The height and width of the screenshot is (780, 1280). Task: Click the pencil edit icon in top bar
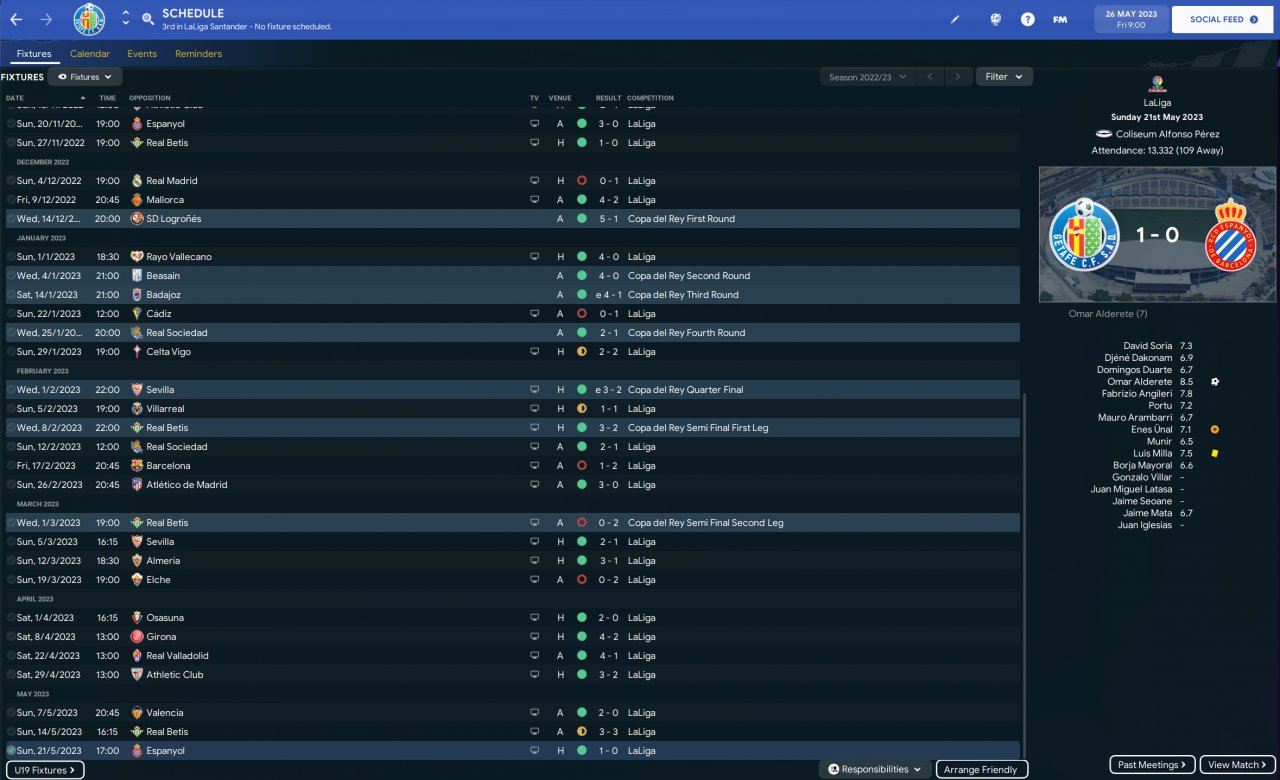955,19
